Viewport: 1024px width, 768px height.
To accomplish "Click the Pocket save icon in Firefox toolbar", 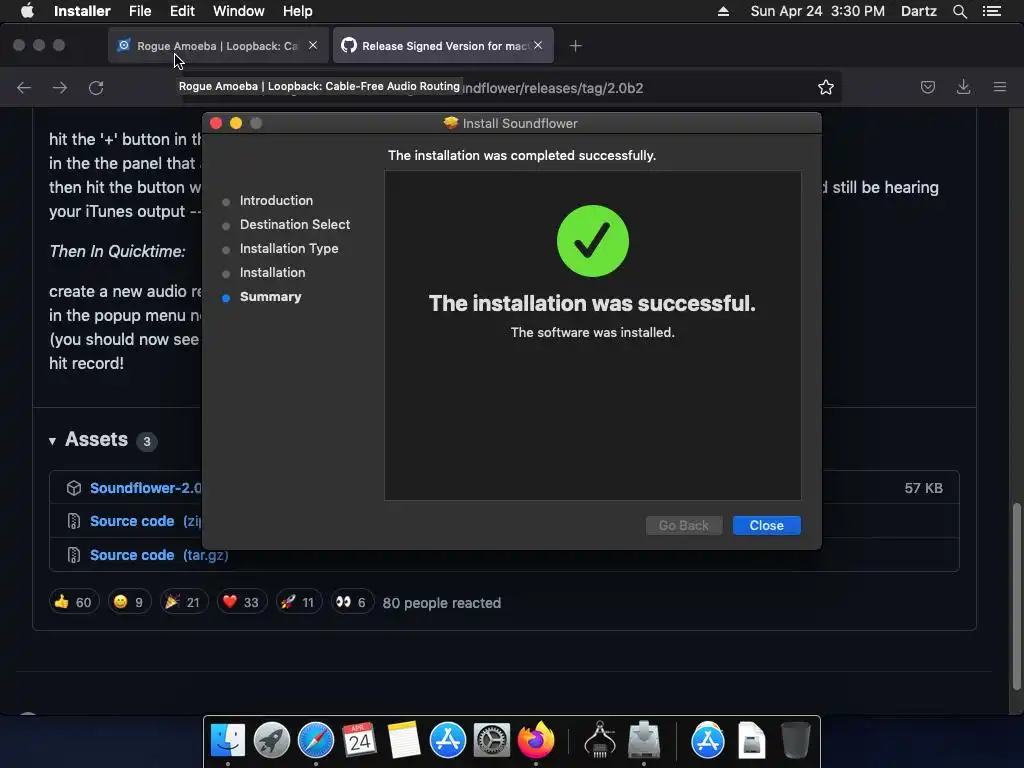I will 927,87.
